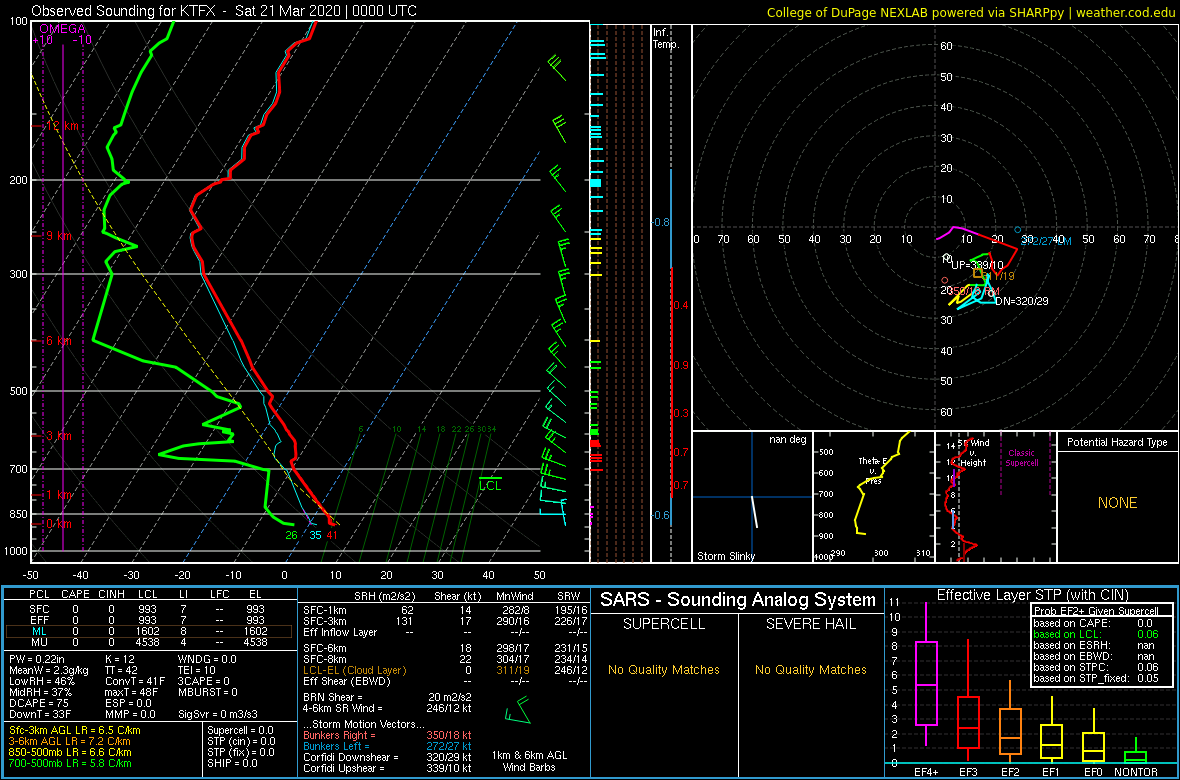Image resolution: width=1180 pixels, height=780 pixels.
Task: Select the red 'Bunkers Right = 350/18 kt' vector
Action: coord(387,734)
